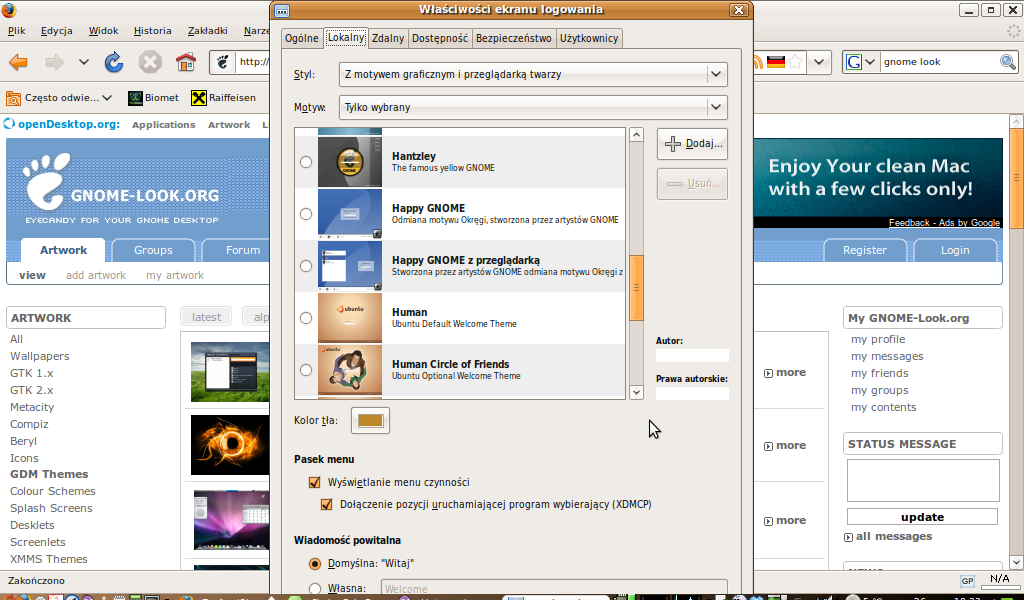The image size is (1024, 600).
Task: Select the Happy GNOME theme radio button
Action: [306, 213]
